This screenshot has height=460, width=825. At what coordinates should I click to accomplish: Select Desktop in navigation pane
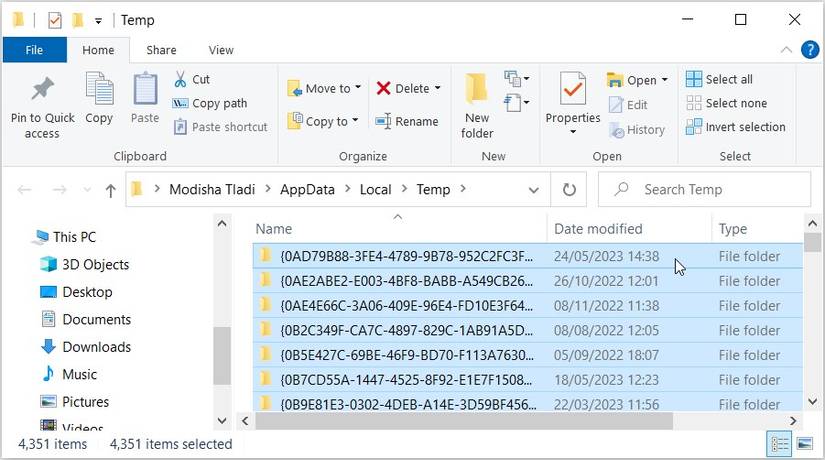point(76,292)
